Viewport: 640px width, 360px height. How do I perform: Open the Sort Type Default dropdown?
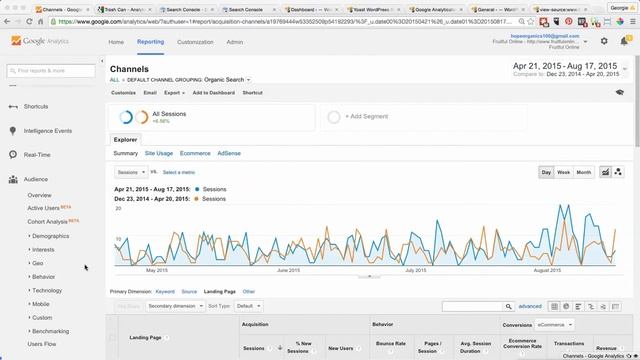pyautogui.click(x=249, y=306)
